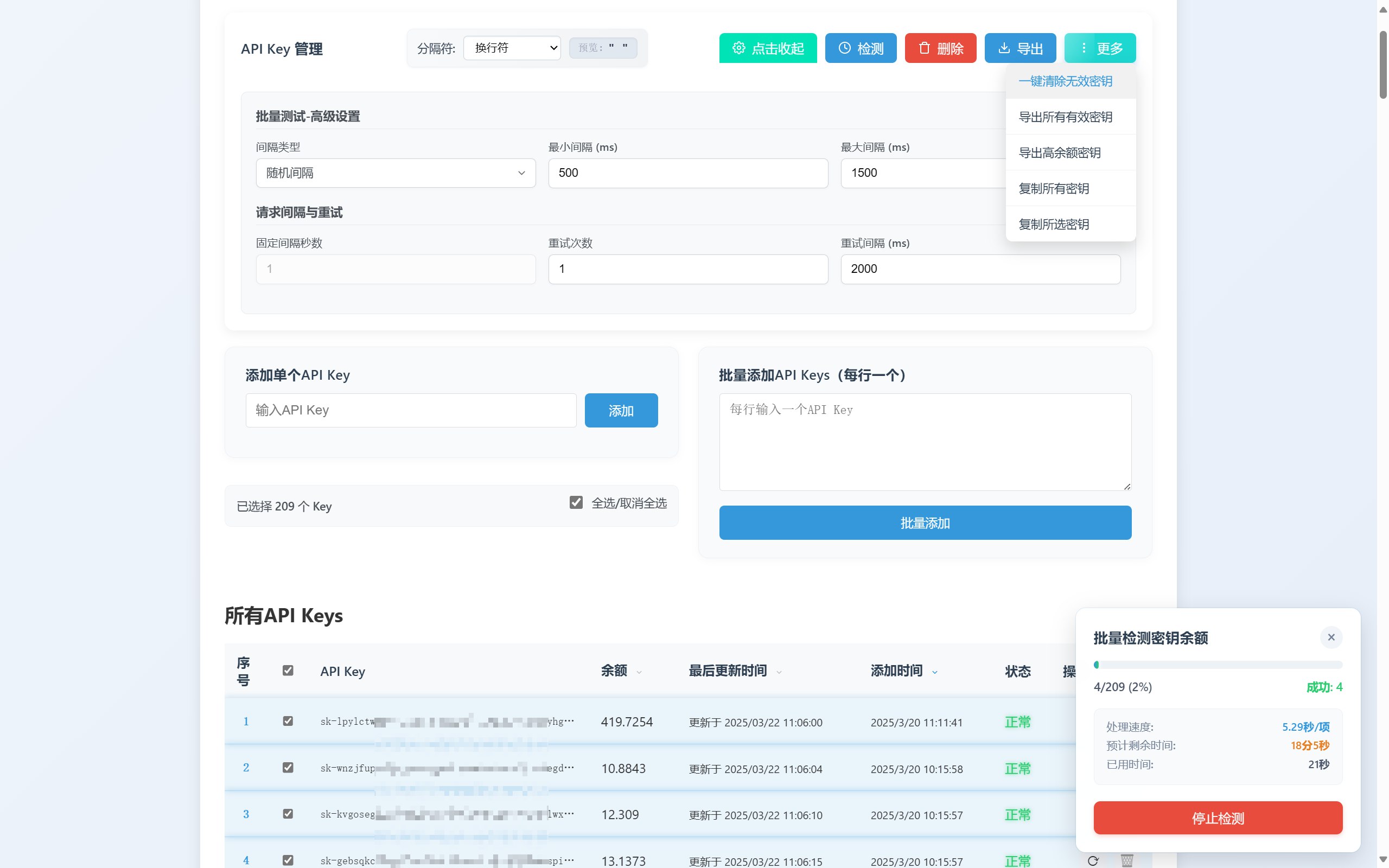The height and width of the screenshot is (868, 1389).
Task: Sort by 余额 column arrow
Action: [x=639, y=672]
